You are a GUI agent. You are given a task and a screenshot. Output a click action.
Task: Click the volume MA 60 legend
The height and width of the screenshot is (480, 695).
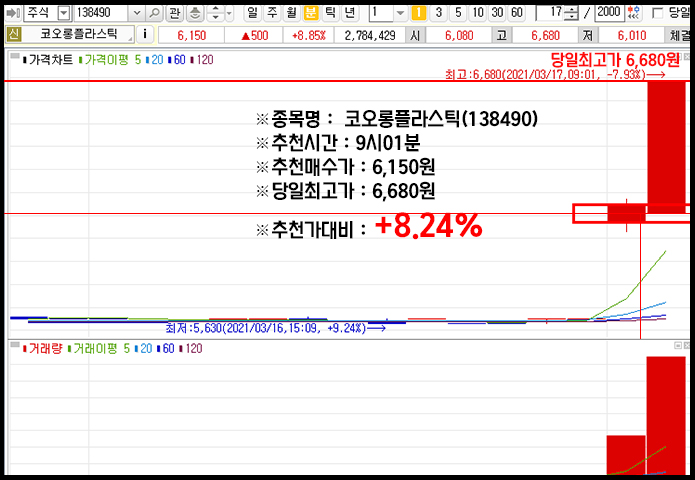[x=165, y=348]
